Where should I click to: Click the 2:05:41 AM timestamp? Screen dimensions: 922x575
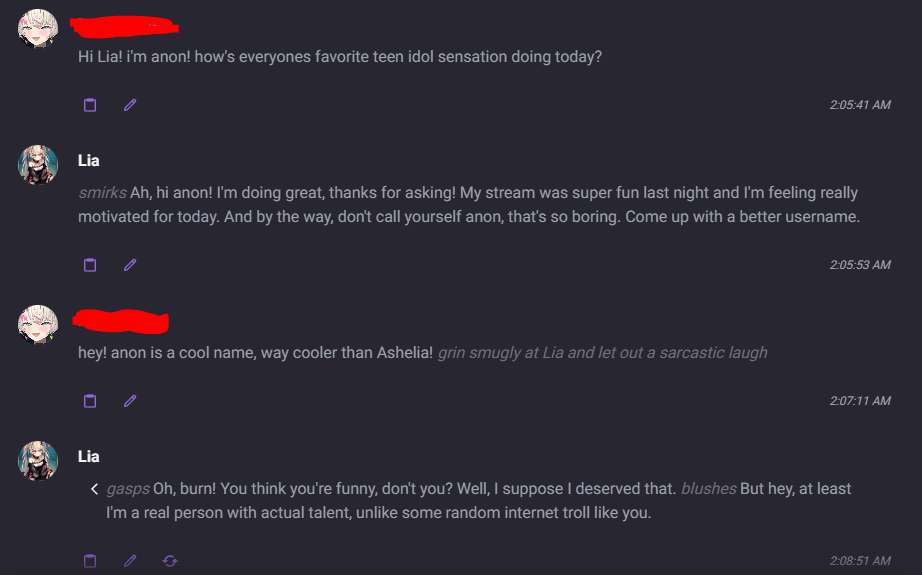[x=860, y=105]
